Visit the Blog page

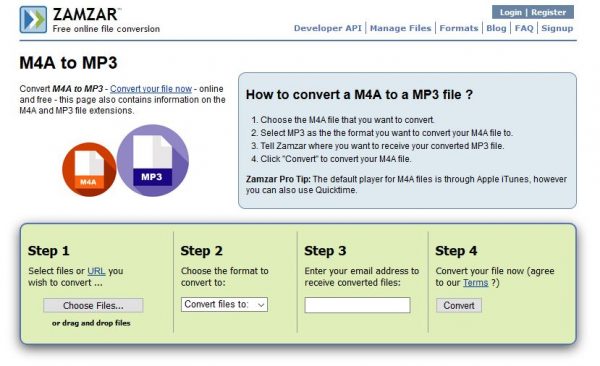click(496, 28)
